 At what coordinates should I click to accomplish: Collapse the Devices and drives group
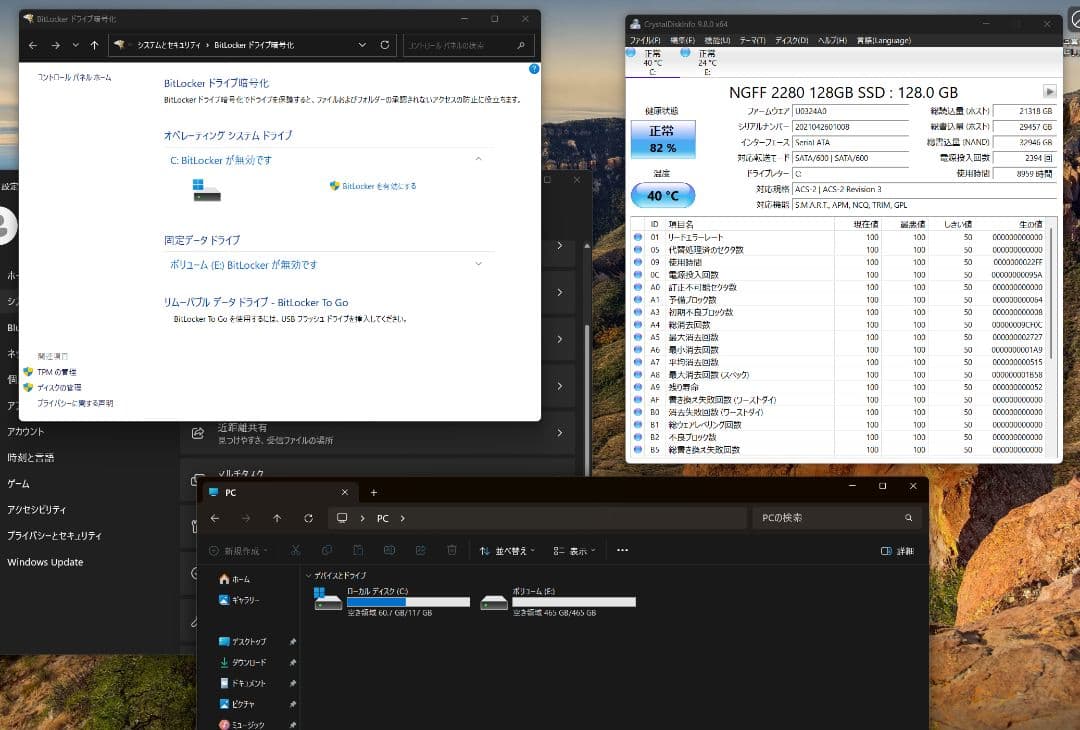(308, 575)
